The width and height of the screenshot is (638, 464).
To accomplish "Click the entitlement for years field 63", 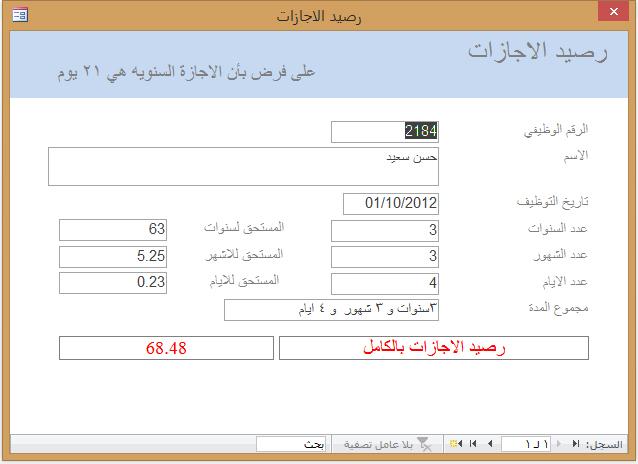I will 112,230.
